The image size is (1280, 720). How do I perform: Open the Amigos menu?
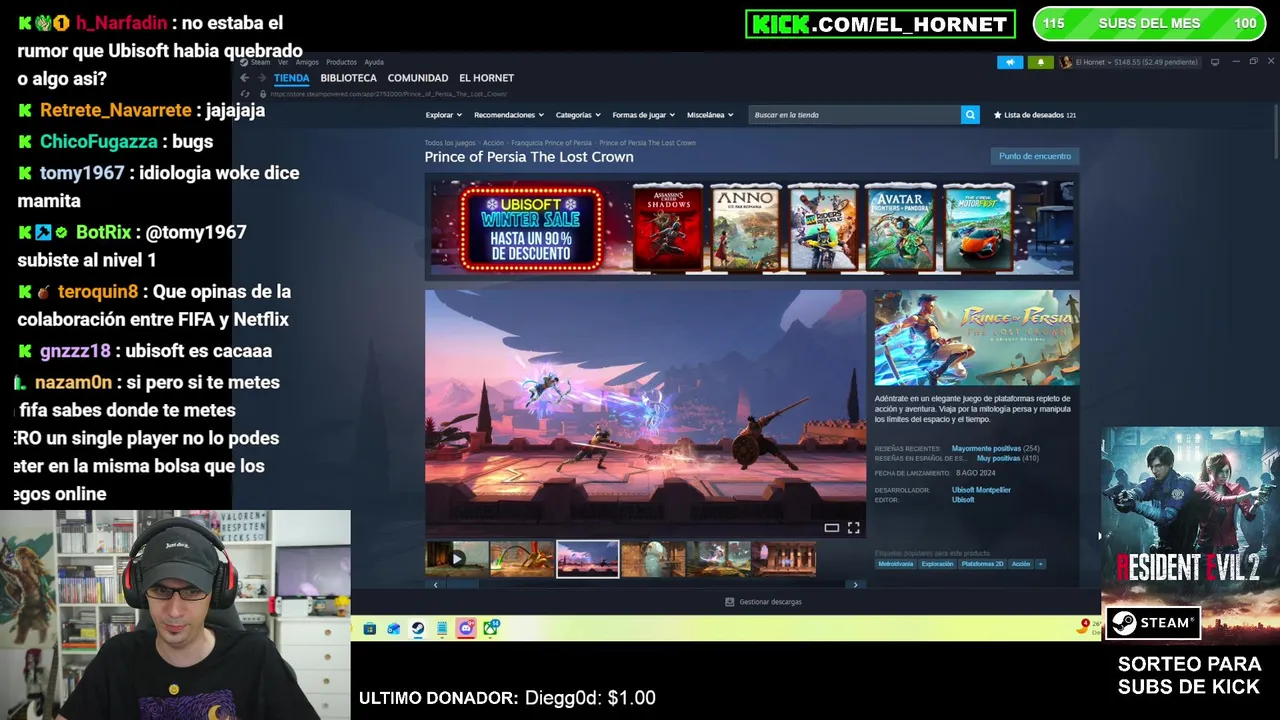[x=307, y=62]
